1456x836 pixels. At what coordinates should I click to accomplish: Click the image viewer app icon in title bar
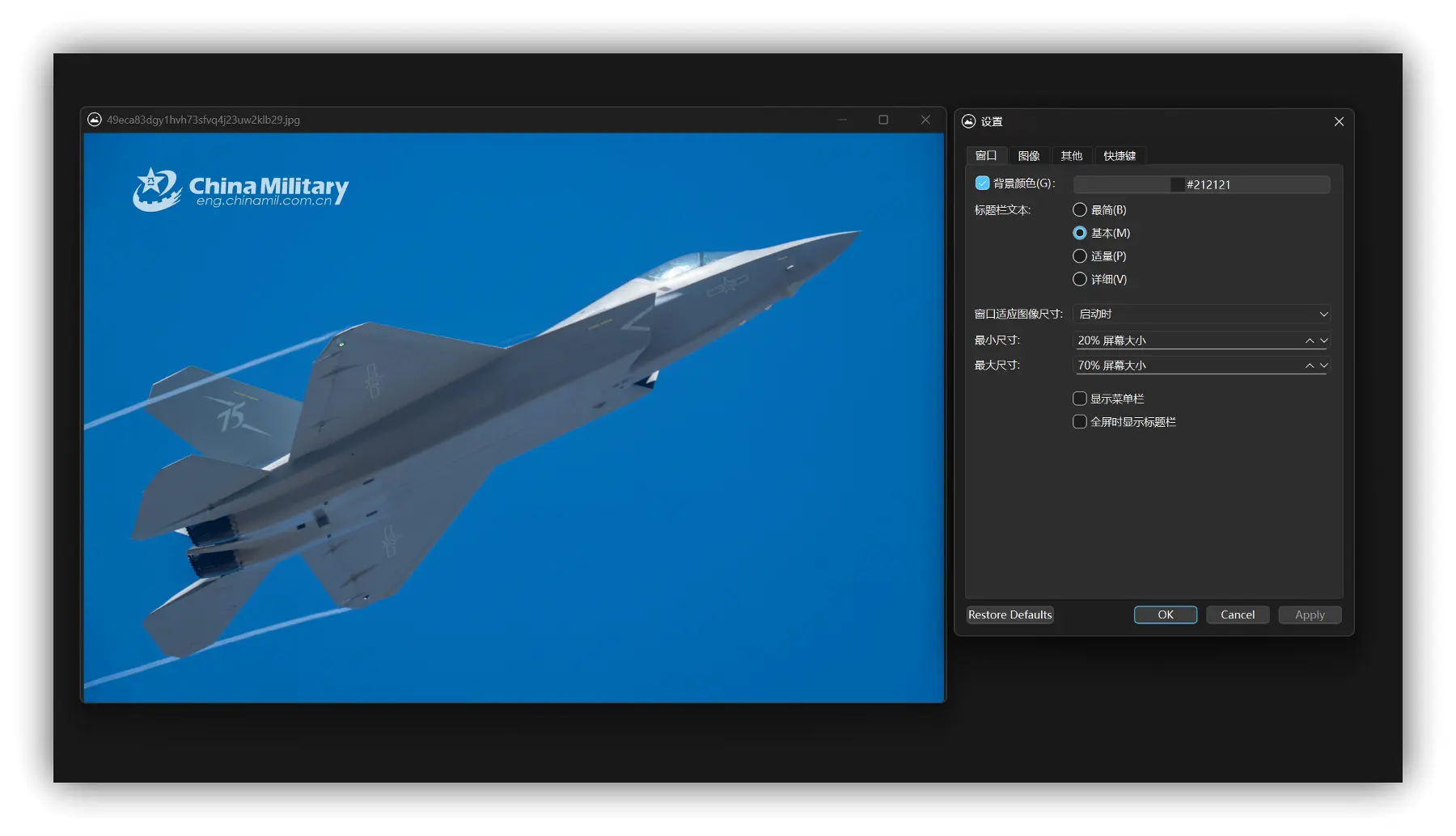95,120
